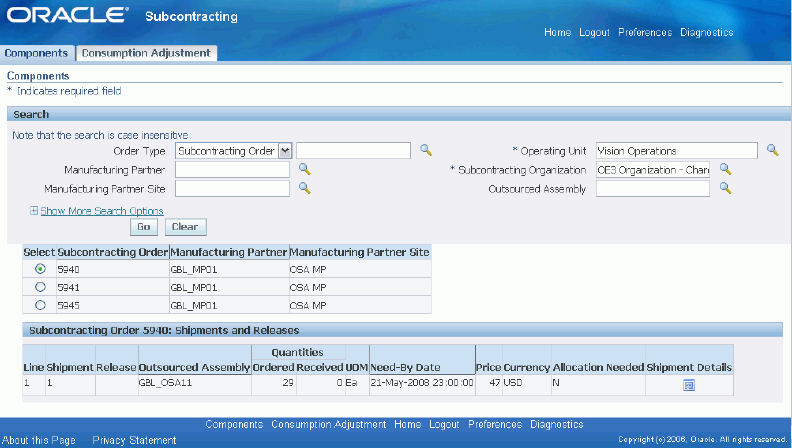Select subcontracting order 5940 radio button
The height and width of the screenshot is (448, 792).
click(40, 269)
